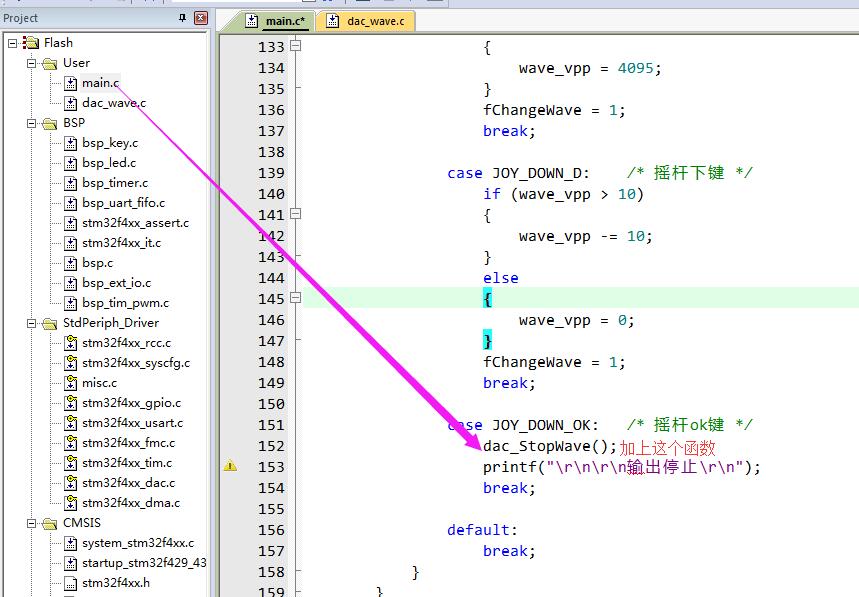Click line number 152 in the gutter
The width and height of the screenshot is (859, 597).
tap(271, 446)
